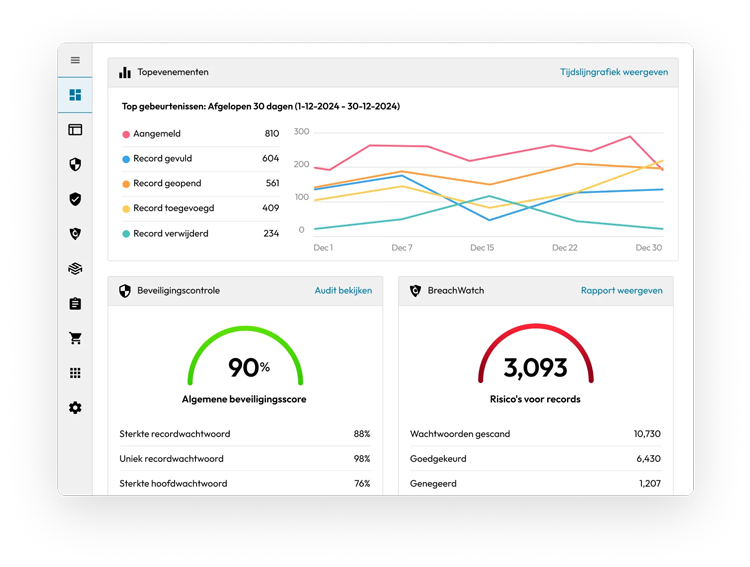The width and height of the screenshot is (750, 567).
Task: Click the Tijdslijngrafiek weergeven link
Action: pyautogui.click(x=613, y=73)
